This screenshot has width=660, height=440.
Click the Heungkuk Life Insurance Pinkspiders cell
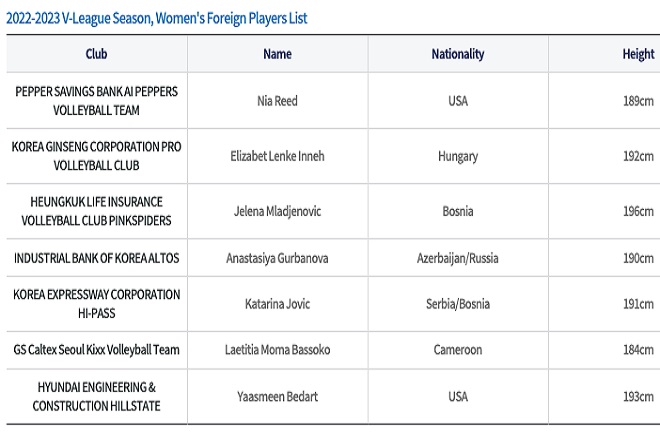click(96, 211)
